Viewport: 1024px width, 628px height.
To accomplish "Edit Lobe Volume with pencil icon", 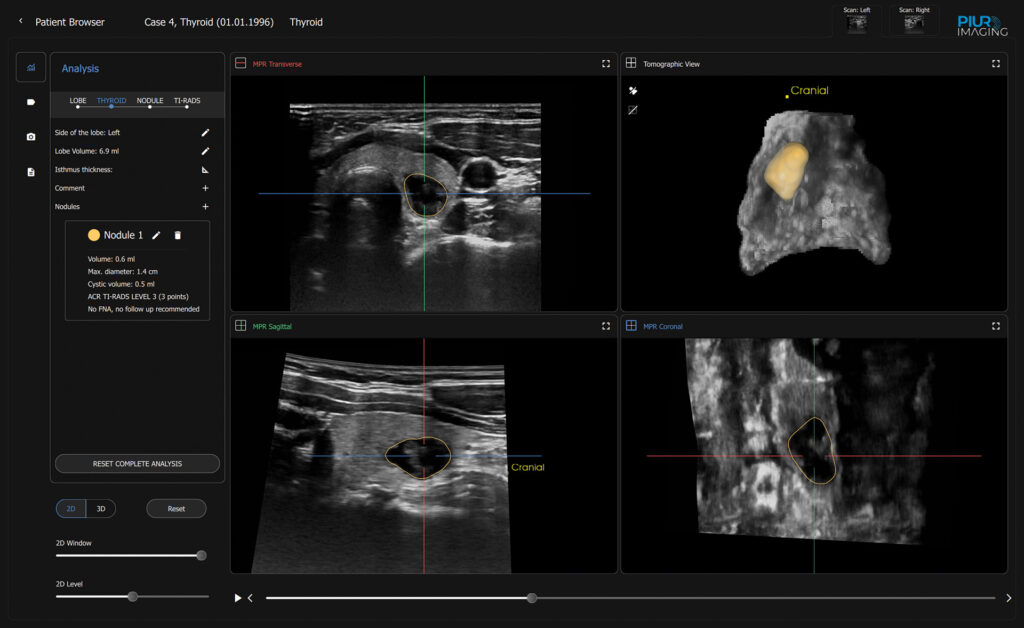I will [x=205, y=151].
